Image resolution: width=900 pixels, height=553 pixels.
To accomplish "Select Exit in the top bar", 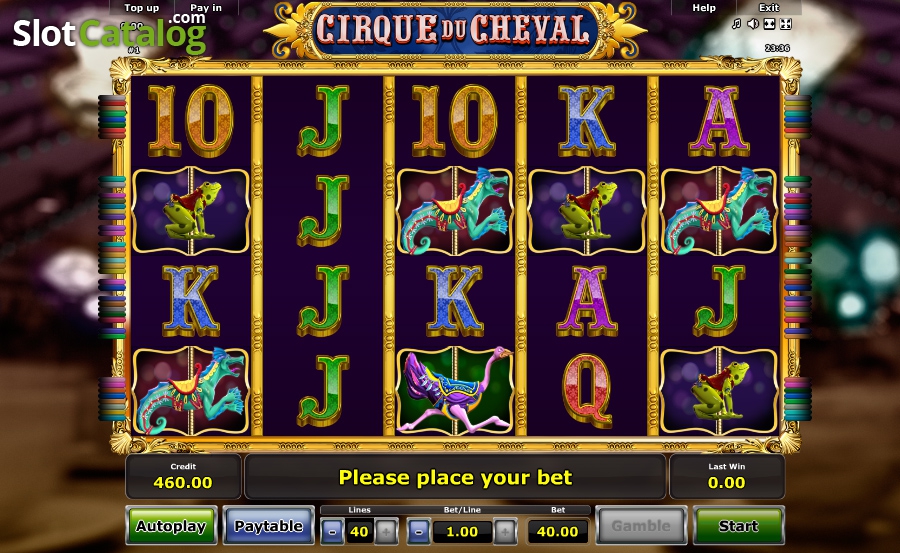I will click(x=769, y=8).
